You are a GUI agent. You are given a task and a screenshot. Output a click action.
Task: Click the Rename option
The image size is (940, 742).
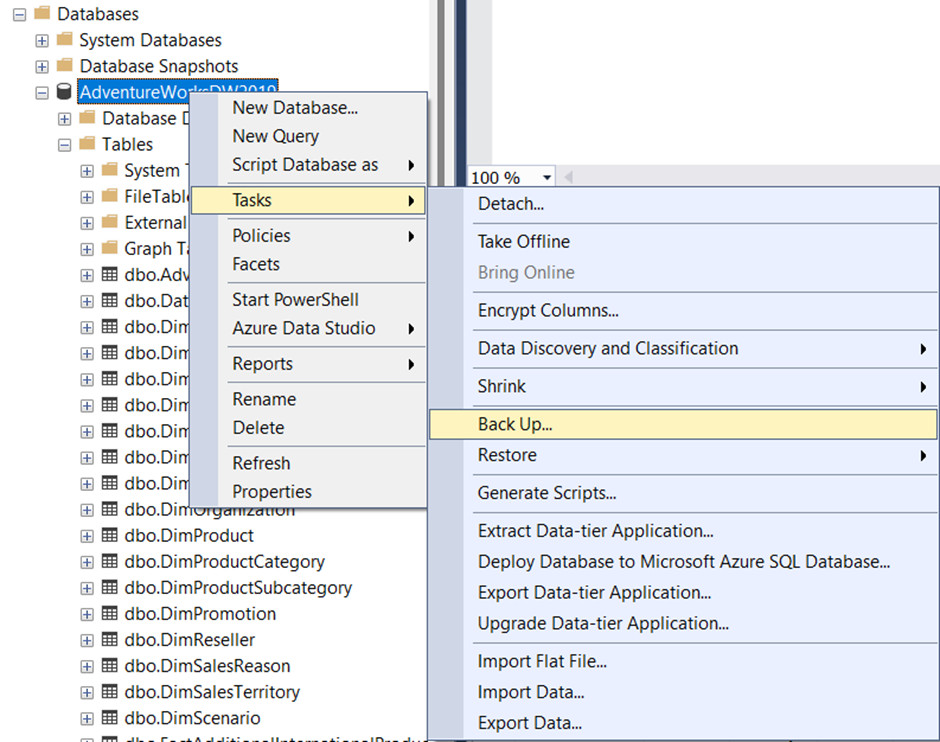coord(266,399)
